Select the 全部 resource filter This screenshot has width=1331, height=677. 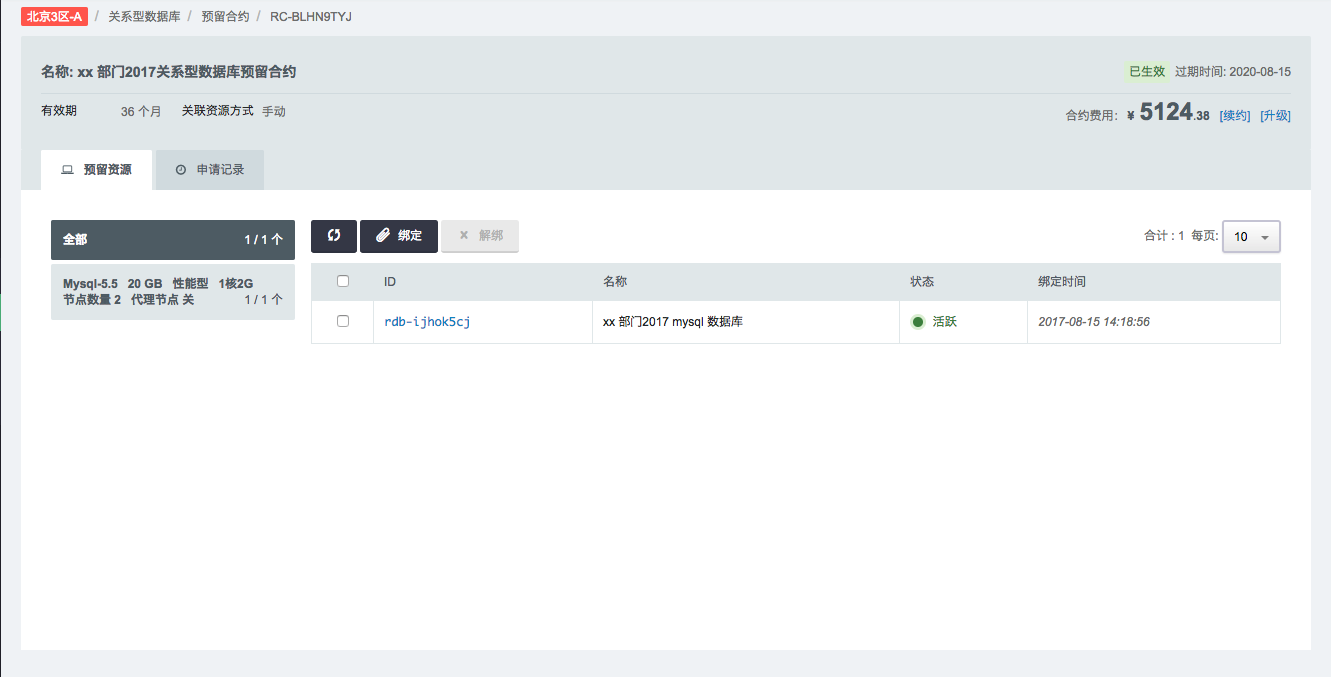(x=173, y=240)
